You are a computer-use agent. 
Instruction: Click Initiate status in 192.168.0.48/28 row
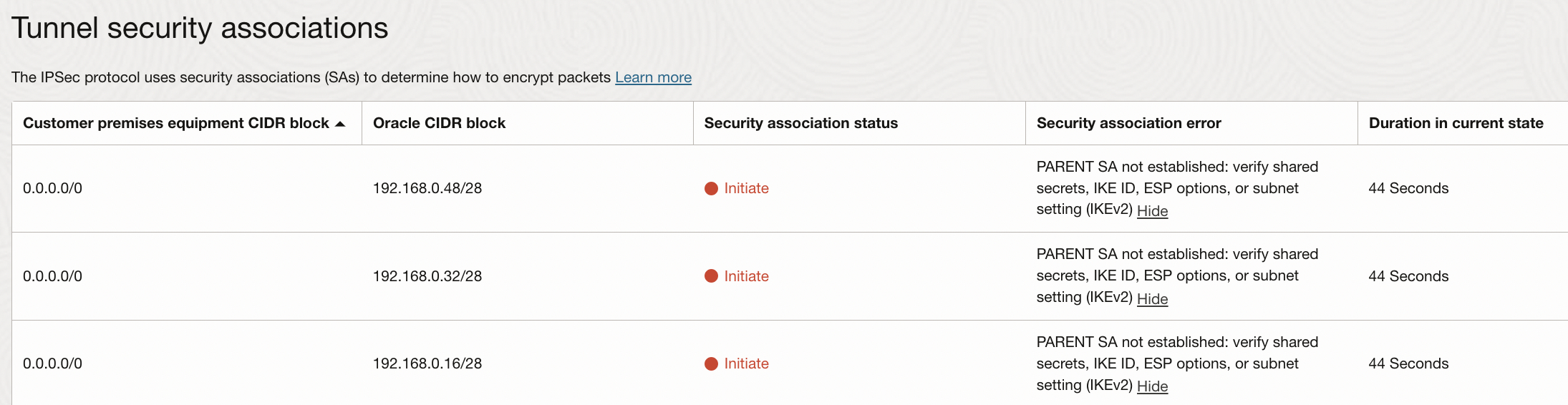tap(746, 188)
